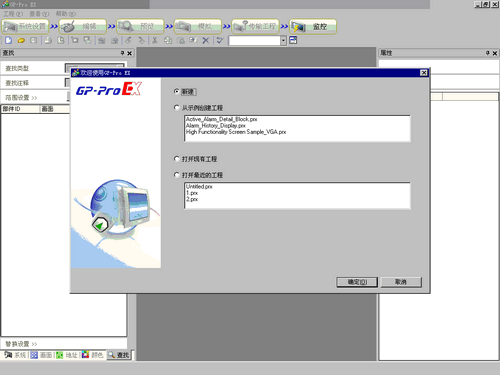Click the 系统设置 workflow step button
Viewport: 500px width, 375px height.
pos(25,26)
